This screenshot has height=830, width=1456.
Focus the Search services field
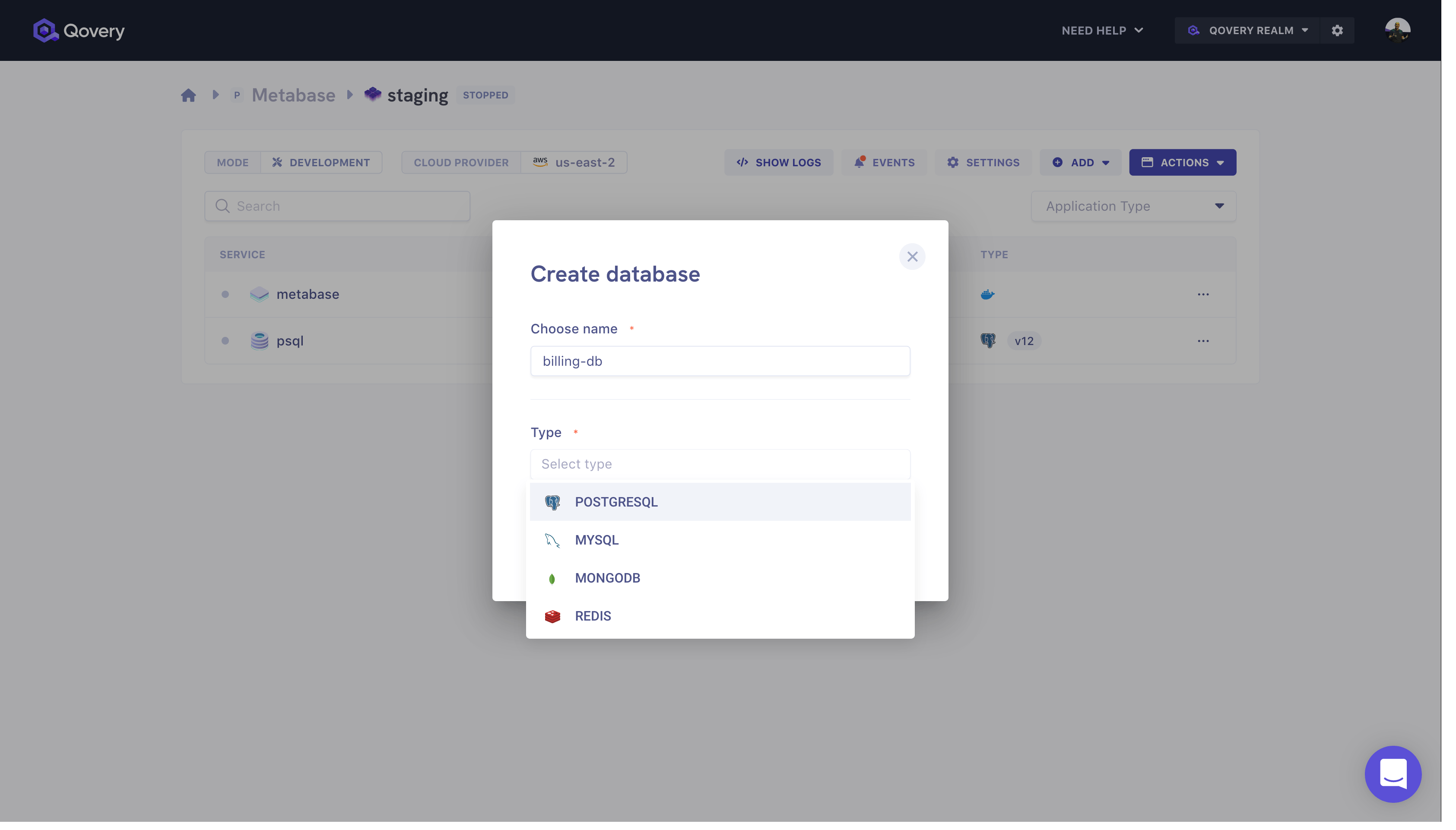[x=337, y=206]
